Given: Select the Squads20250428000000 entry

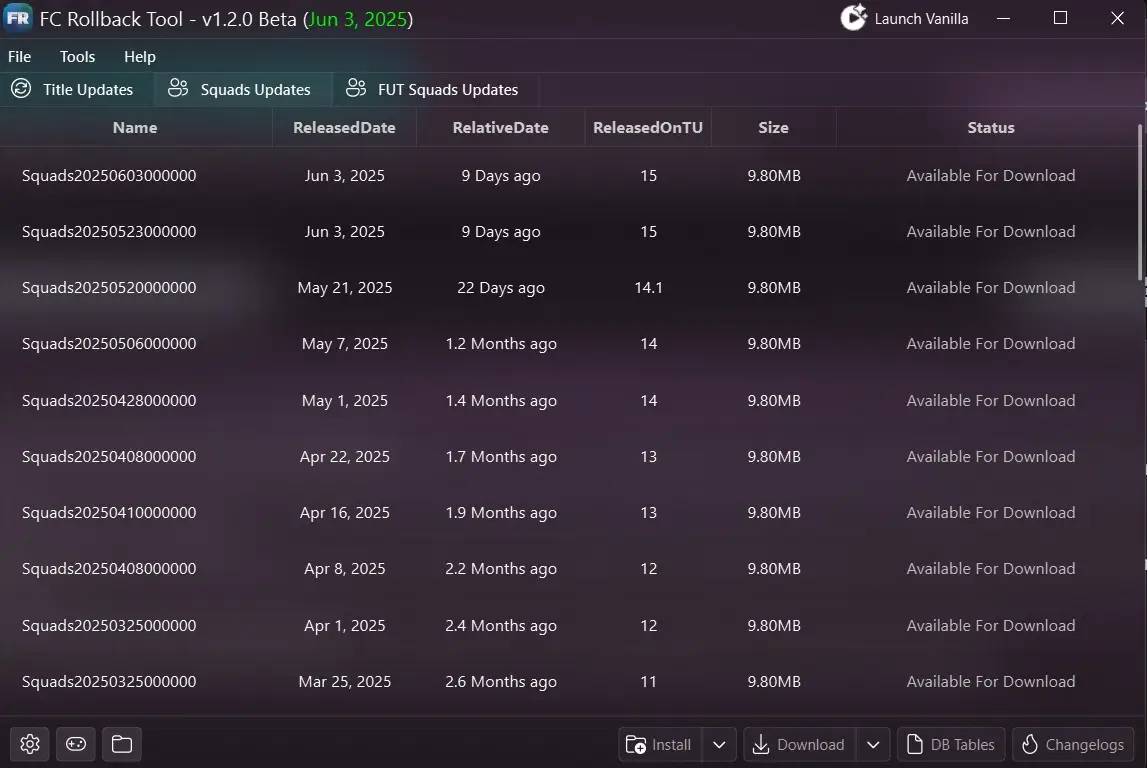Looking at the screenshot, I should 109,401.
